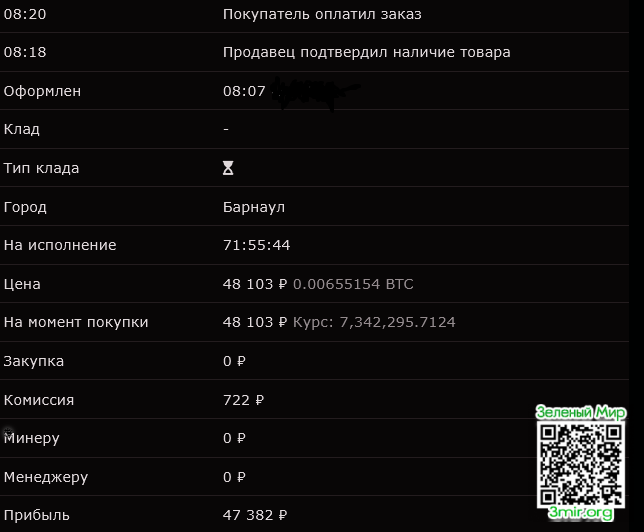Image resolution: width=644 pixels, height=532 pixels.
Task: Click the Зеленый Мир watermark title
Action: coord(580,412)
